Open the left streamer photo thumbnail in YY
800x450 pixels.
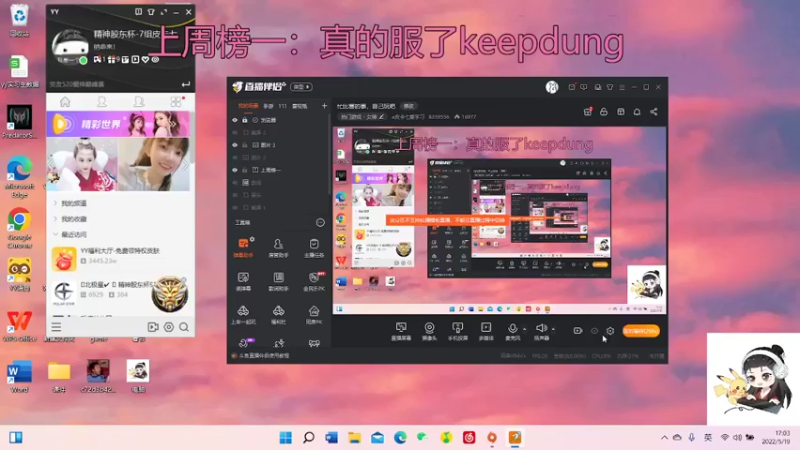point(82,164)
